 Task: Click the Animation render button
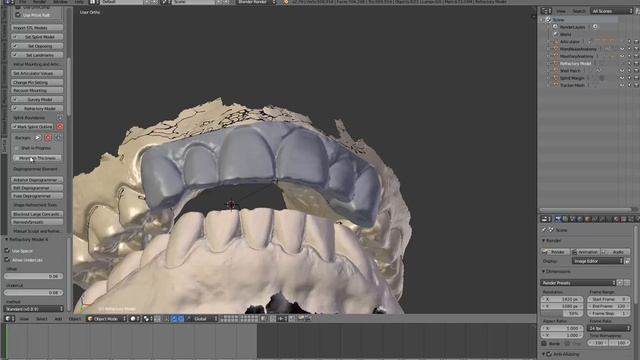click(586, 252)
